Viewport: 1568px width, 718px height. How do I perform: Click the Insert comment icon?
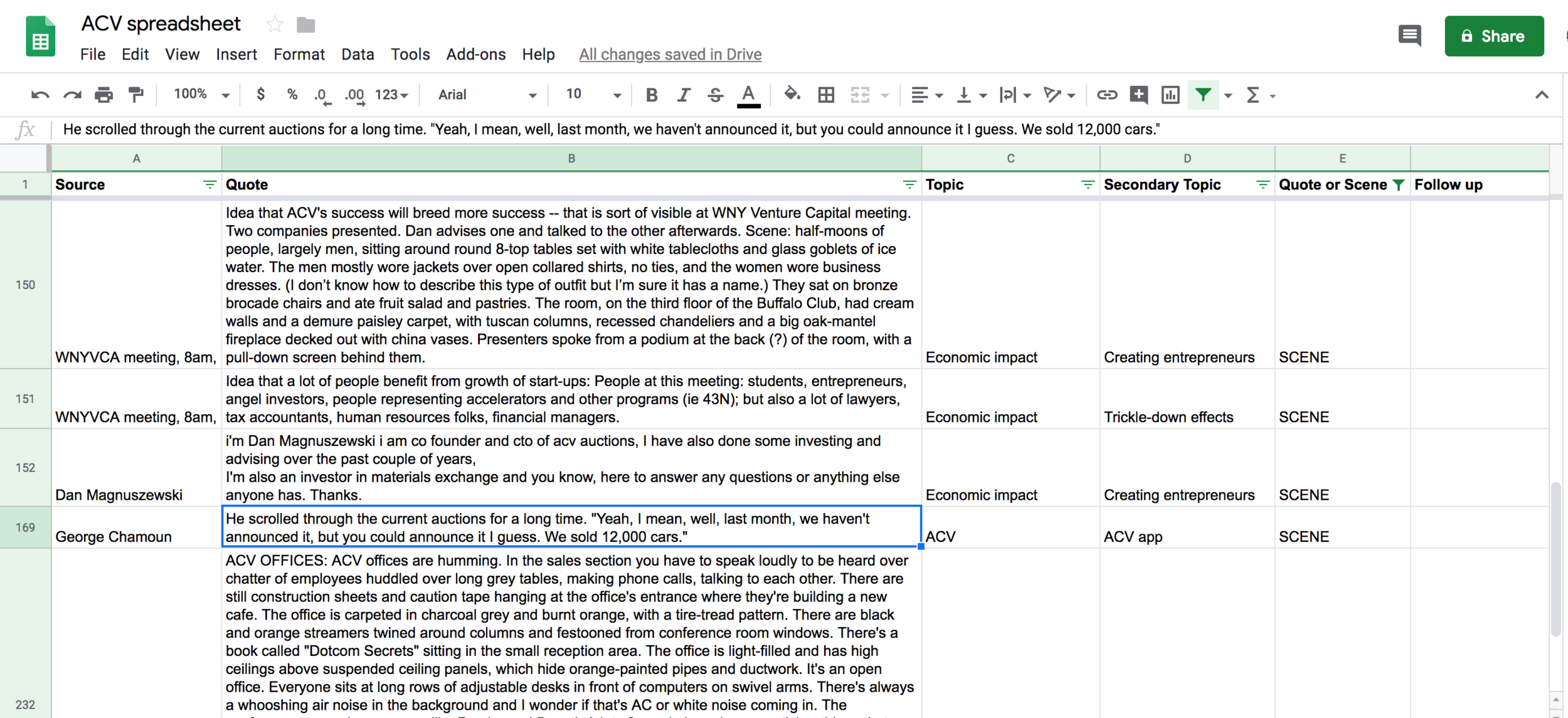pyautogui.click(x=1138, y=95)
